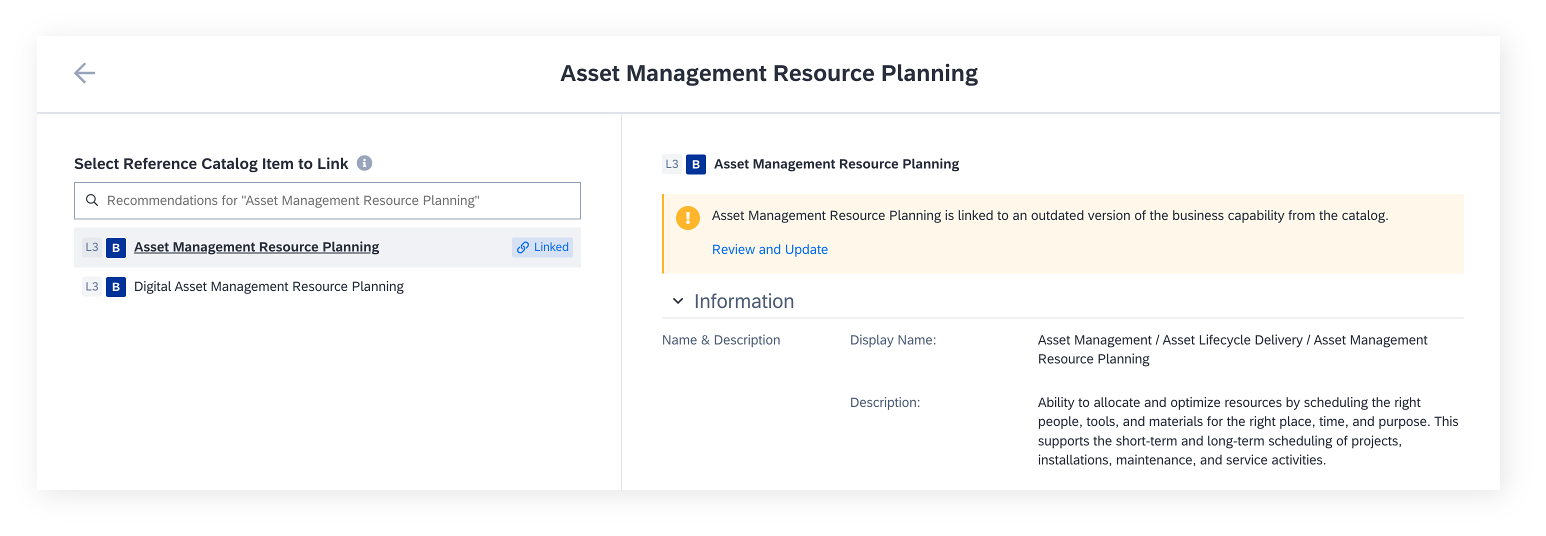Click the L3 level badge in detail header
Image resolution: width=1546 pixels, height=536 pixels.
pos(672,164)
